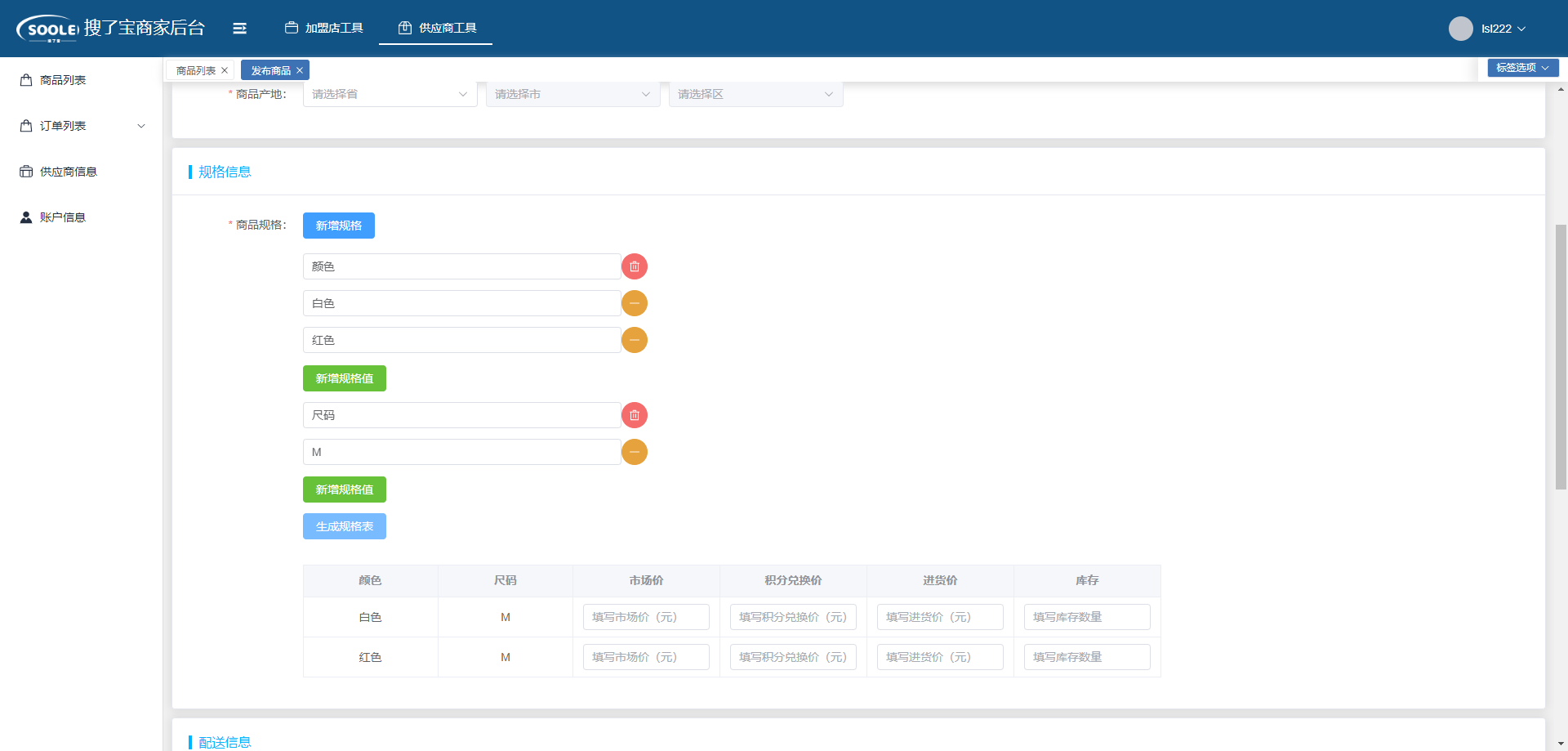Click the 白色 table cell
1568x751 pixels.
[x=370, y=617]
